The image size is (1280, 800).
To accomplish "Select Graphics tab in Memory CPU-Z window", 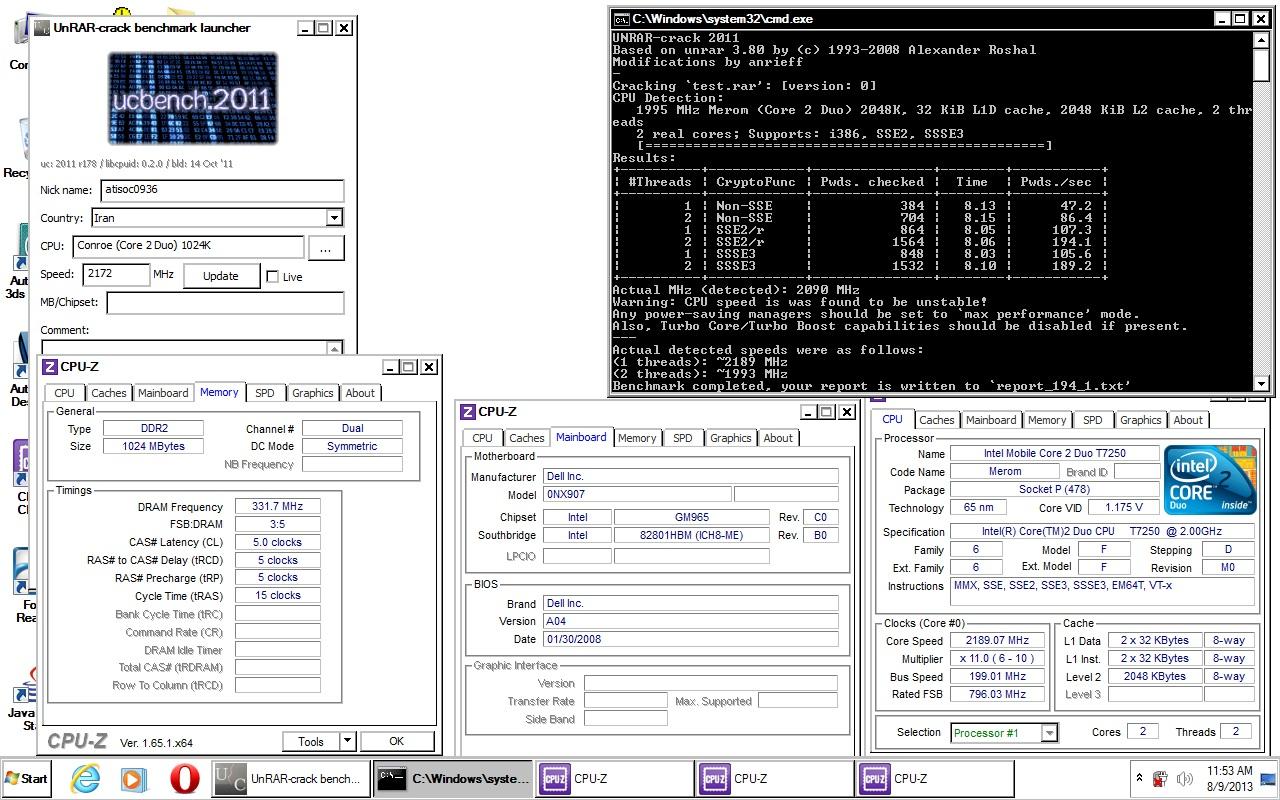I will pos(312,393).
